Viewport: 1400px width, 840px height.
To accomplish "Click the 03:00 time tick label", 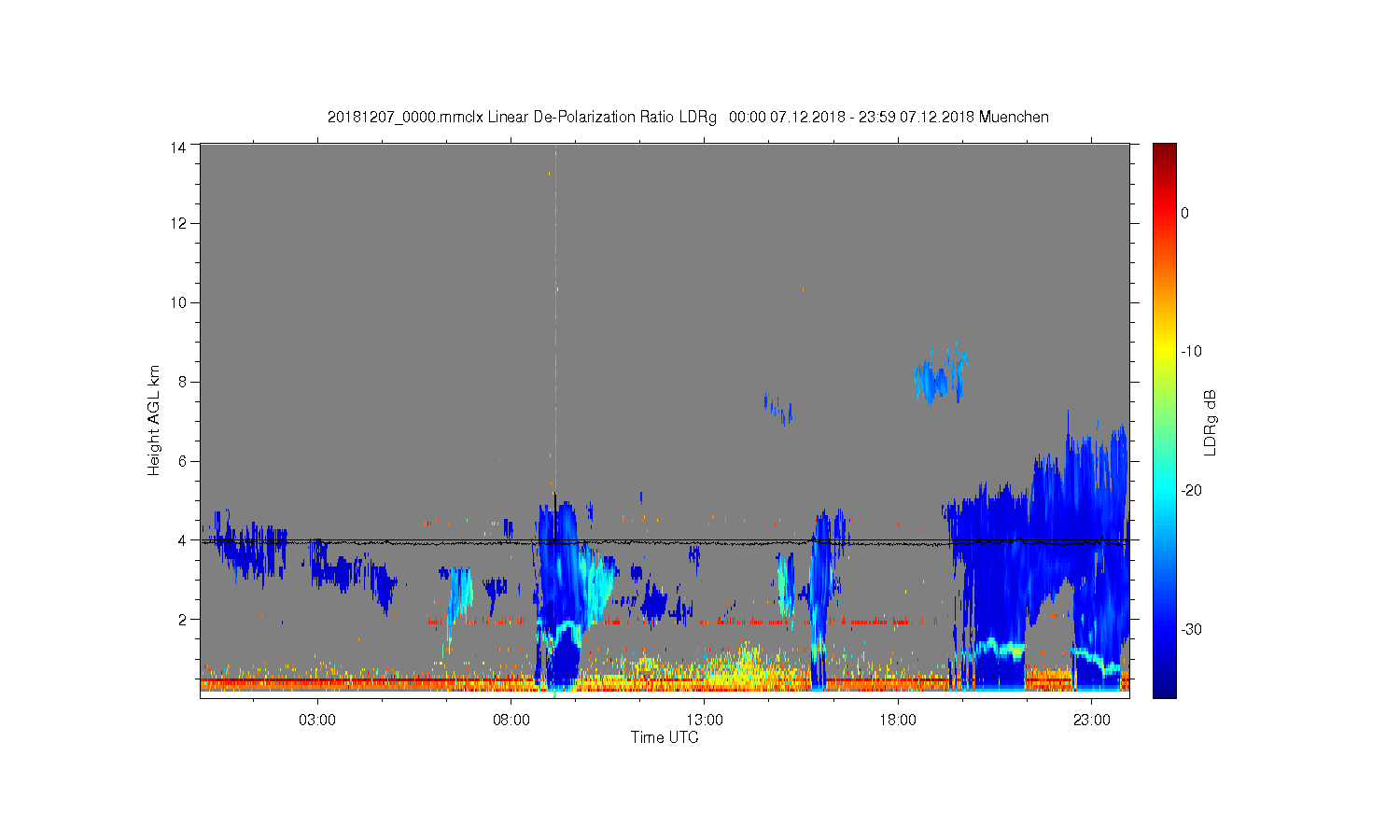I will [317, 721].
